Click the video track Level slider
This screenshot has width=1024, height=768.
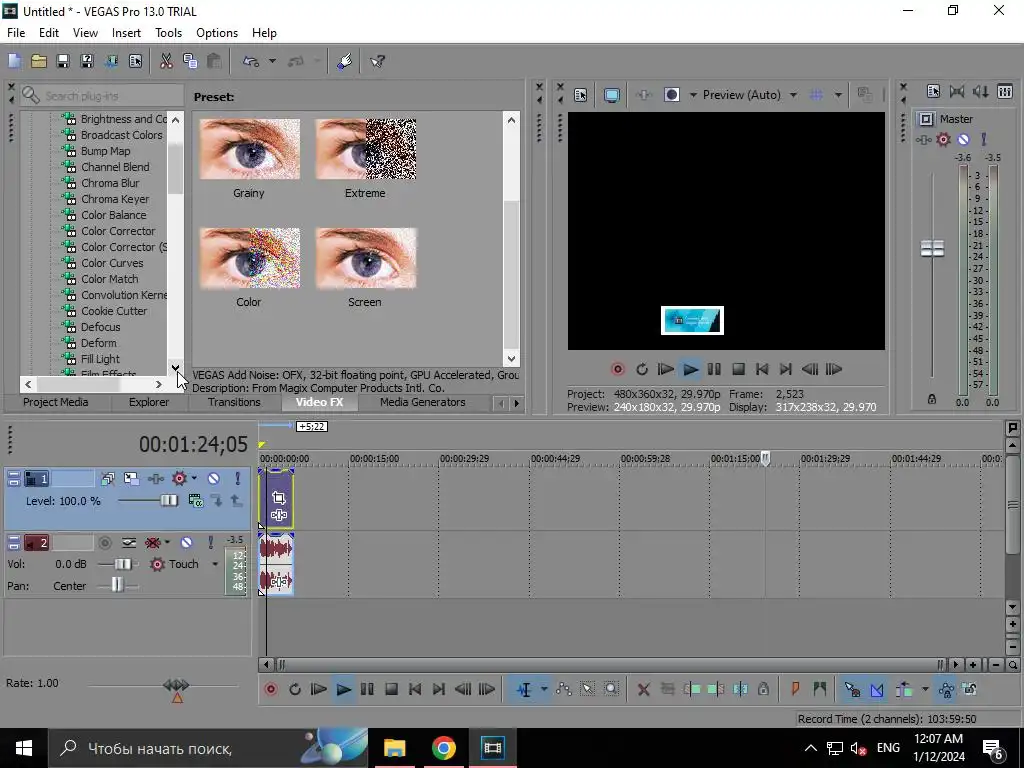tap(168, 501)
